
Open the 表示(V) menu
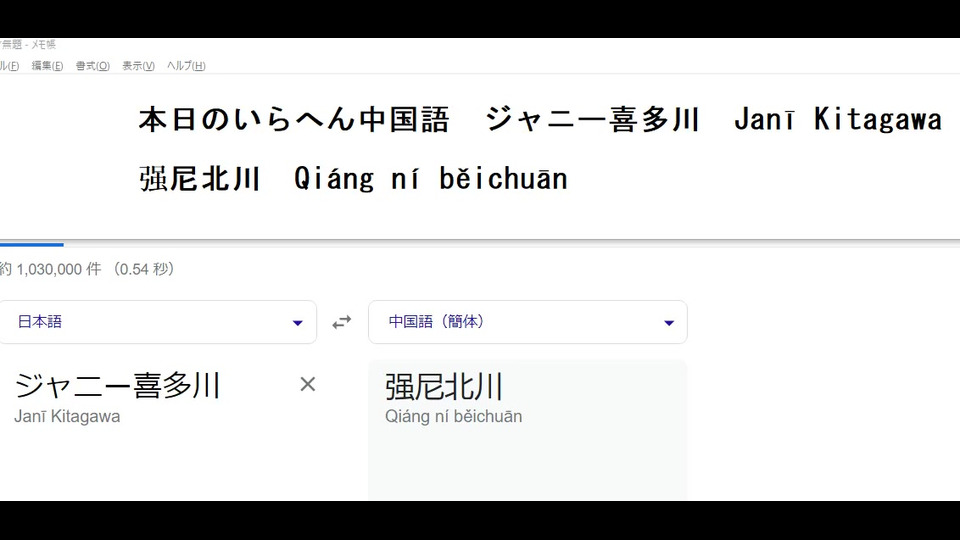138,66
